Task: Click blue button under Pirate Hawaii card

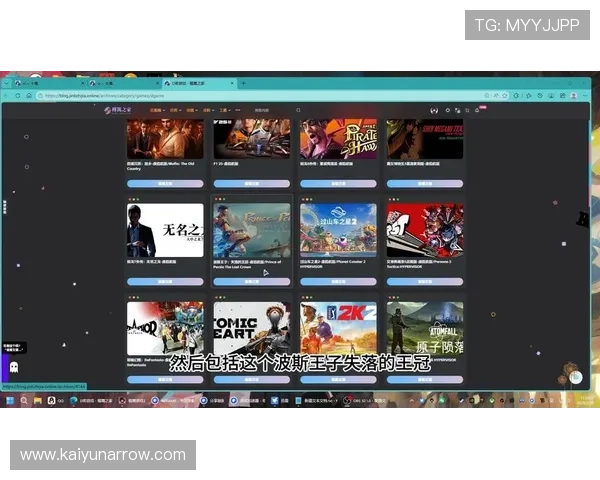Action: tap(338, 184)
